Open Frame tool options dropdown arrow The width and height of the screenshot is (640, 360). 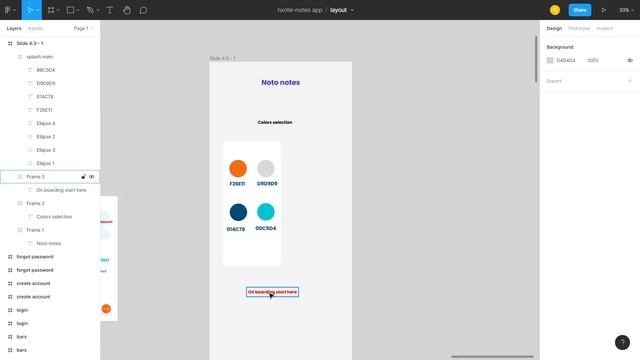click(x=58, y=10)
